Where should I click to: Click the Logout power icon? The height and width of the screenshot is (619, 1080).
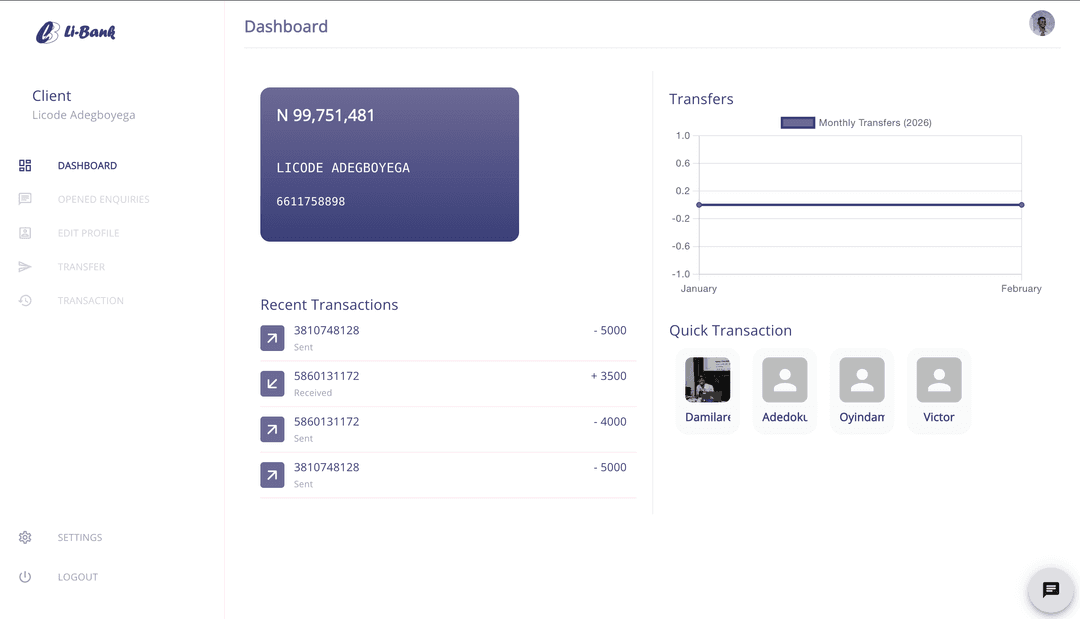pyautogui.click(x=25, y=576)
